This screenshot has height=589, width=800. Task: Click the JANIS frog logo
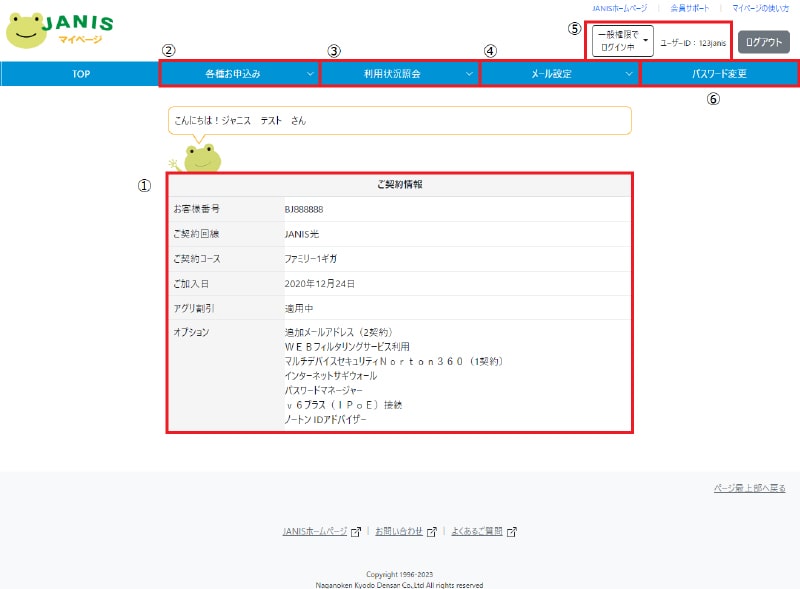pos(58,30)
